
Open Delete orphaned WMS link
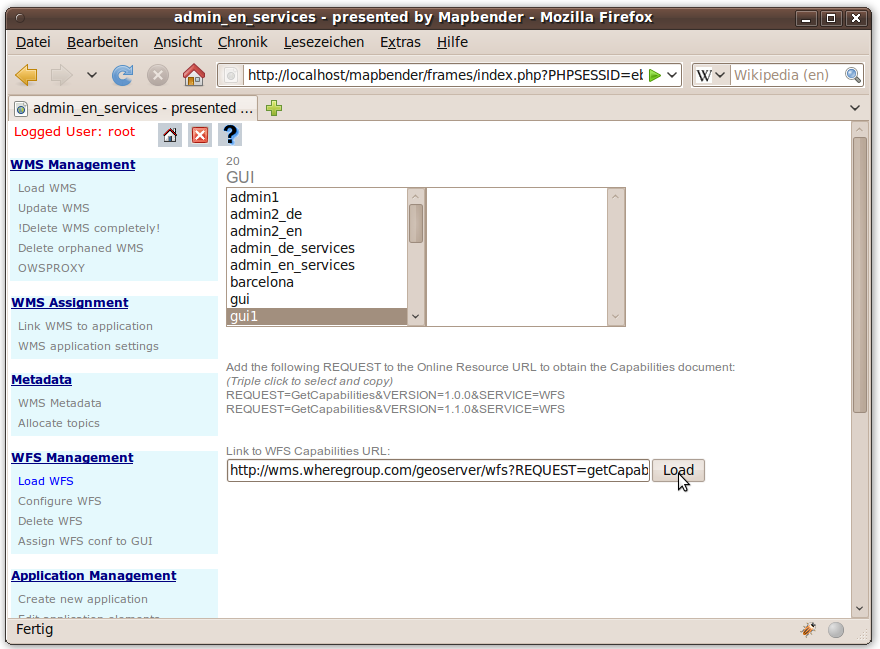pyautogui.click(x=80, y=248)
